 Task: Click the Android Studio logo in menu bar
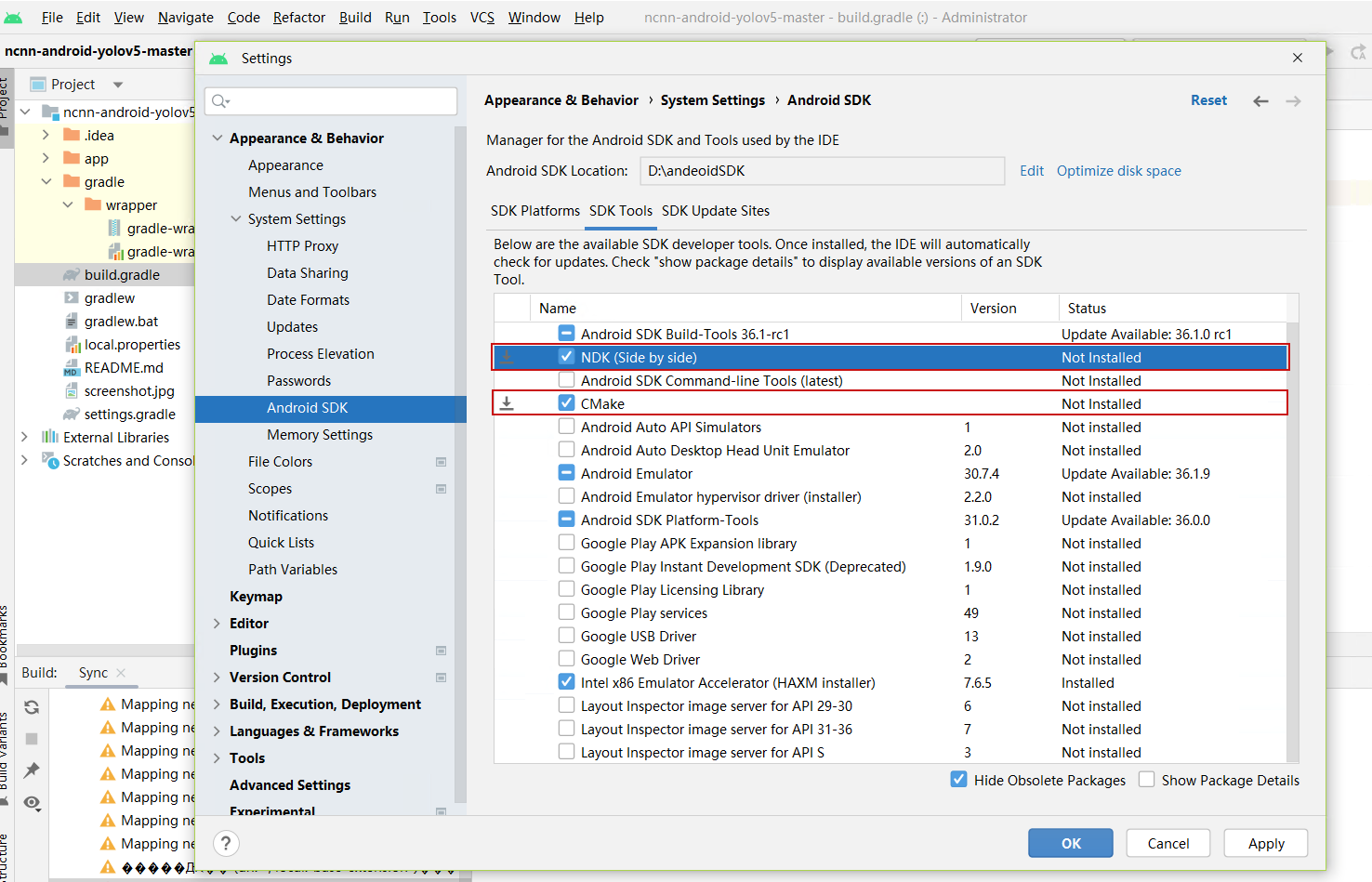[x=13, y=18]
